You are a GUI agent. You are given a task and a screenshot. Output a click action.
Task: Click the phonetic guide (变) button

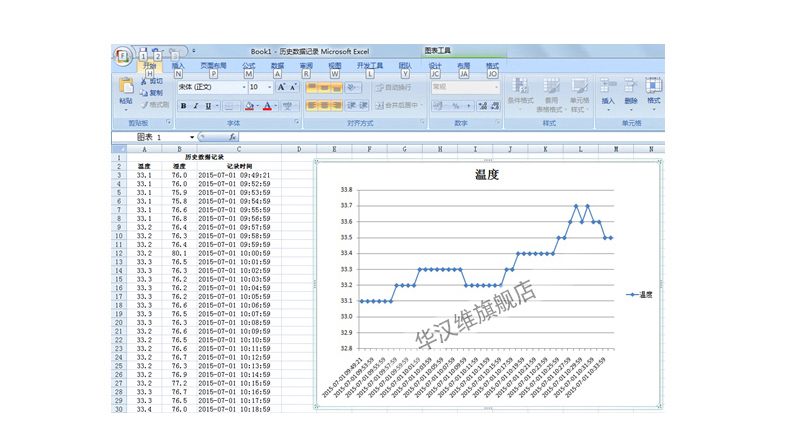click(288, 106)
